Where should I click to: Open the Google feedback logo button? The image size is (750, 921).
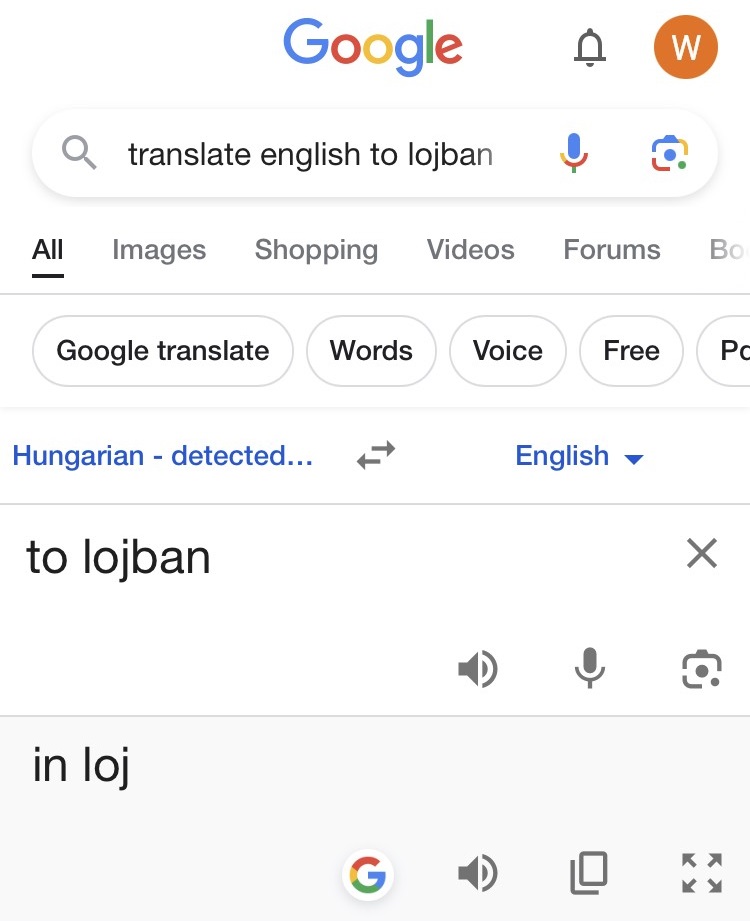[x=368, y=875]
